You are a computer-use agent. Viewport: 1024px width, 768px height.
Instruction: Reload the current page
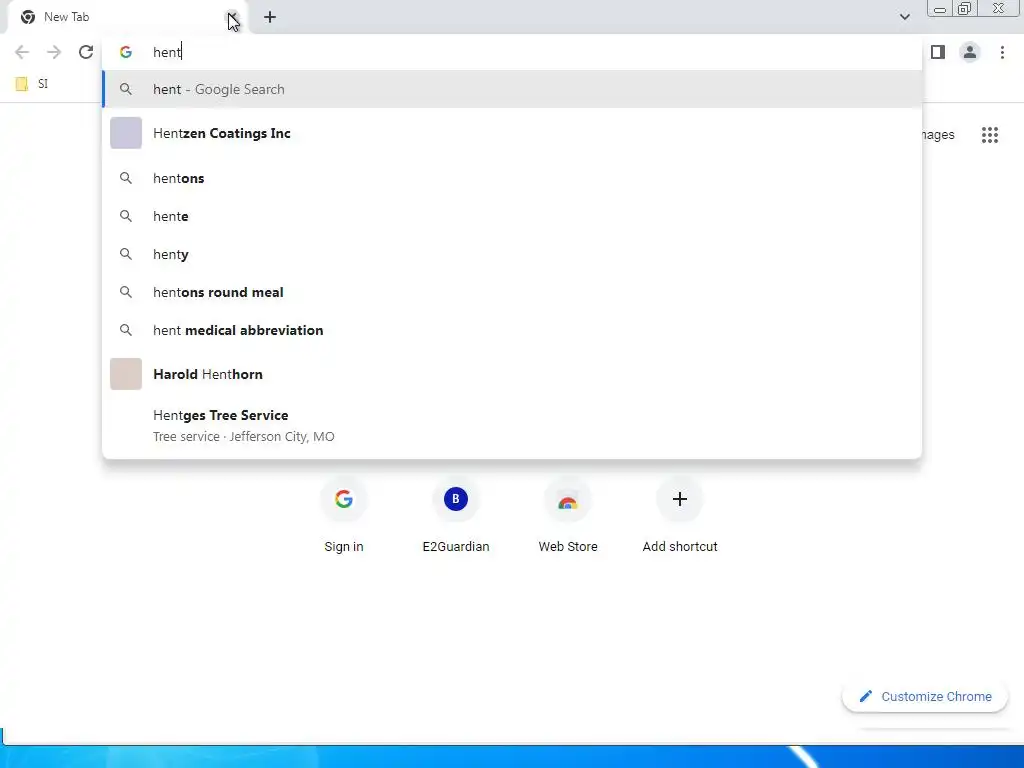point(86,52)
